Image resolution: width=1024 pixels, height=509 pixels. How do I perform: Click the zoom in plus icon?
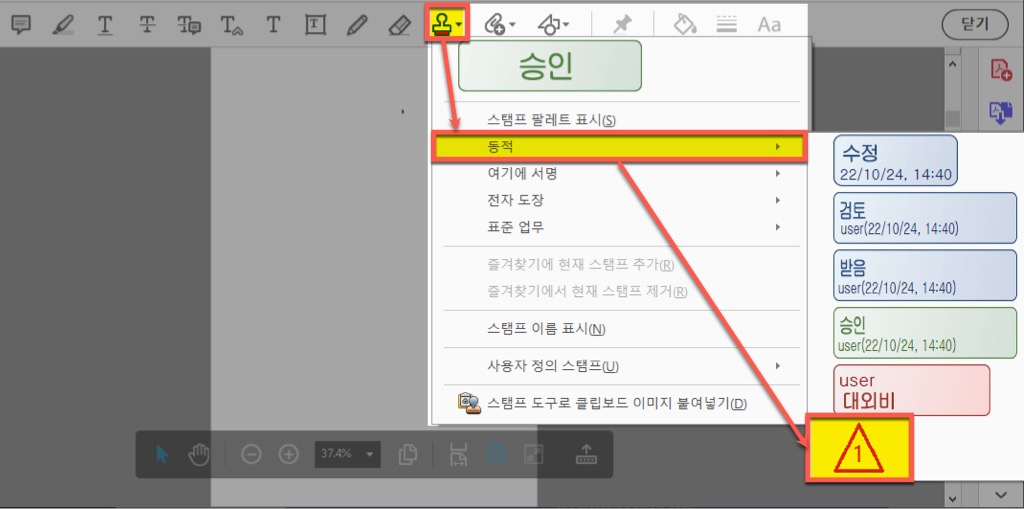point(289,454)
